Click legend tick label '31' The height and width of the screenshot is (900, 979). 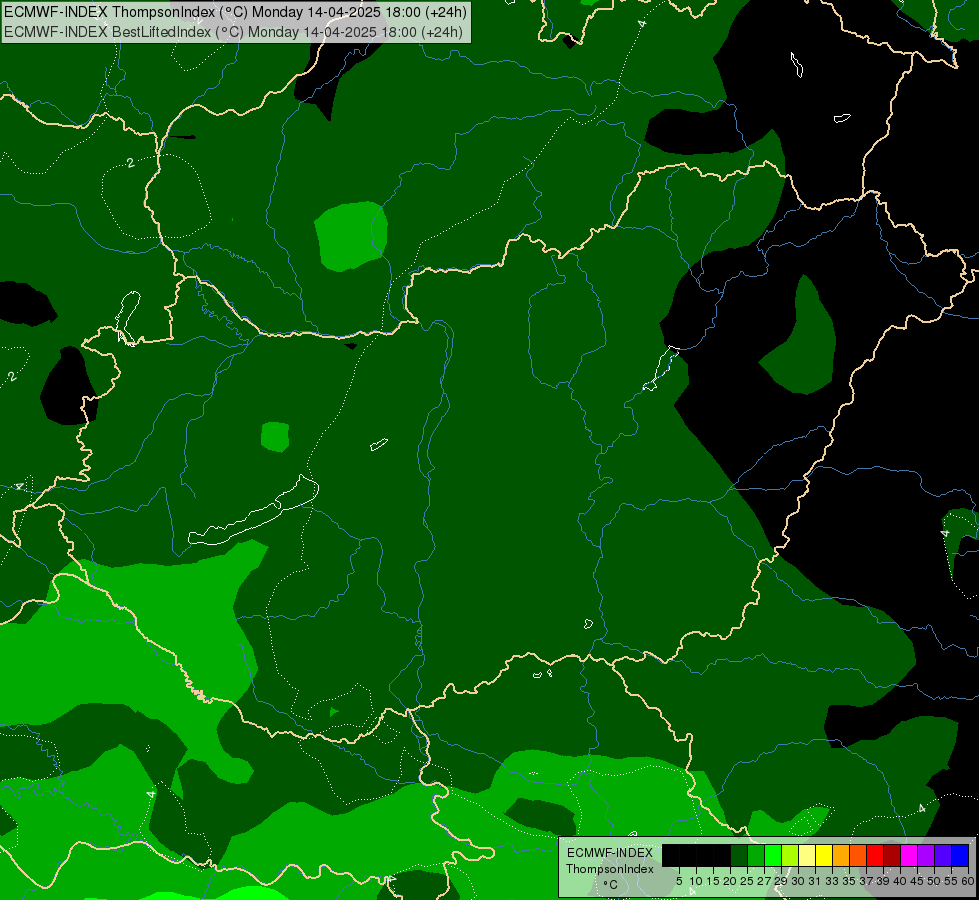coord(815,881)
